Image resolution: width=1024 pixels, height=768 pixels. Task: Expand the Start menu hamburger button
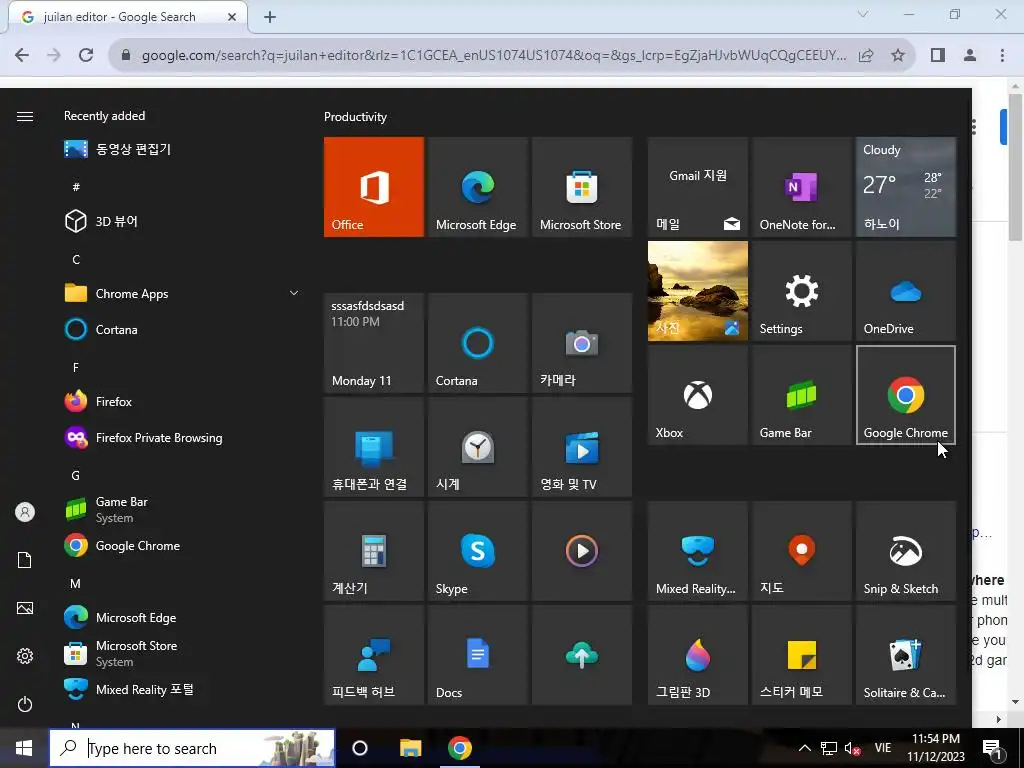pyautogui.click(x=25, y=116)
